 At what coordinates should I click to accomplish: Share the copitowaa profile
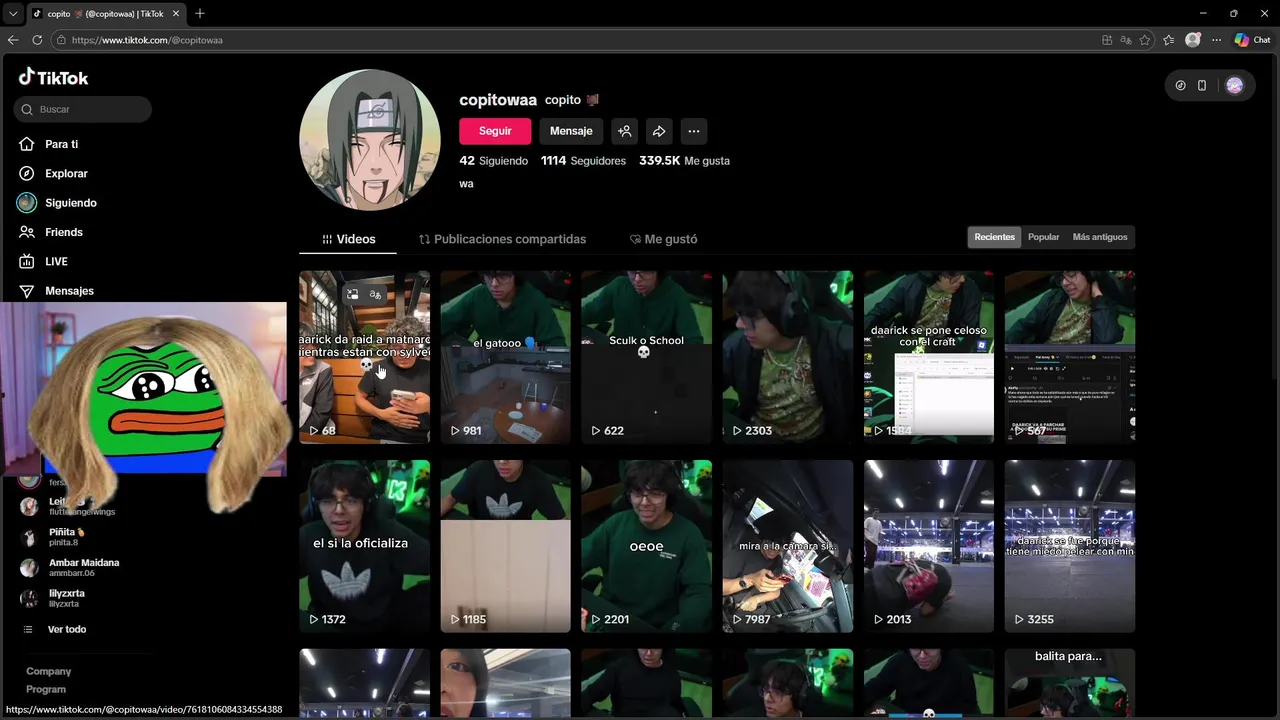[659, 131]
